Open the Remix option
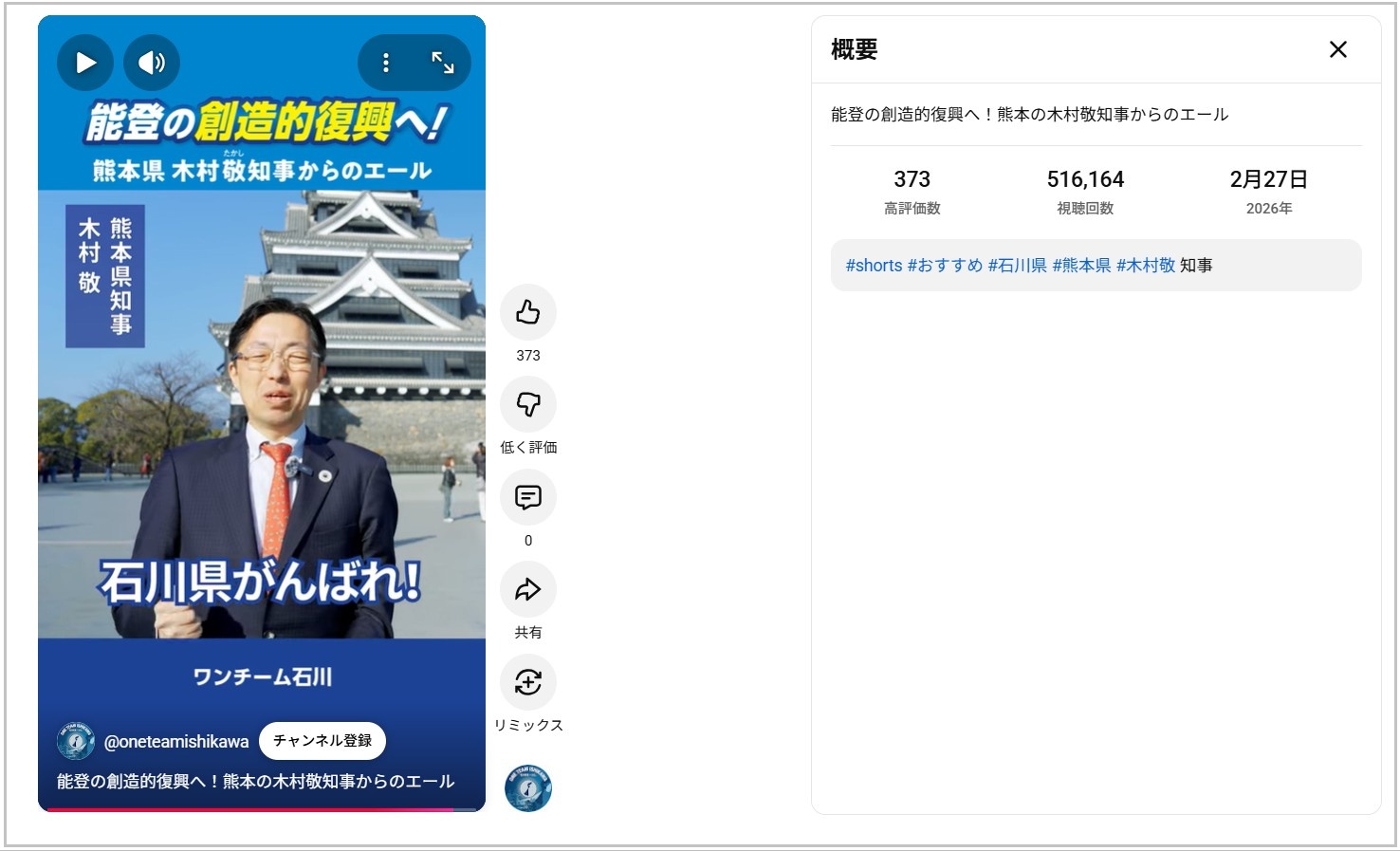Image resolution: width=1400 pixels, height=851 pixels. [528, 682]
